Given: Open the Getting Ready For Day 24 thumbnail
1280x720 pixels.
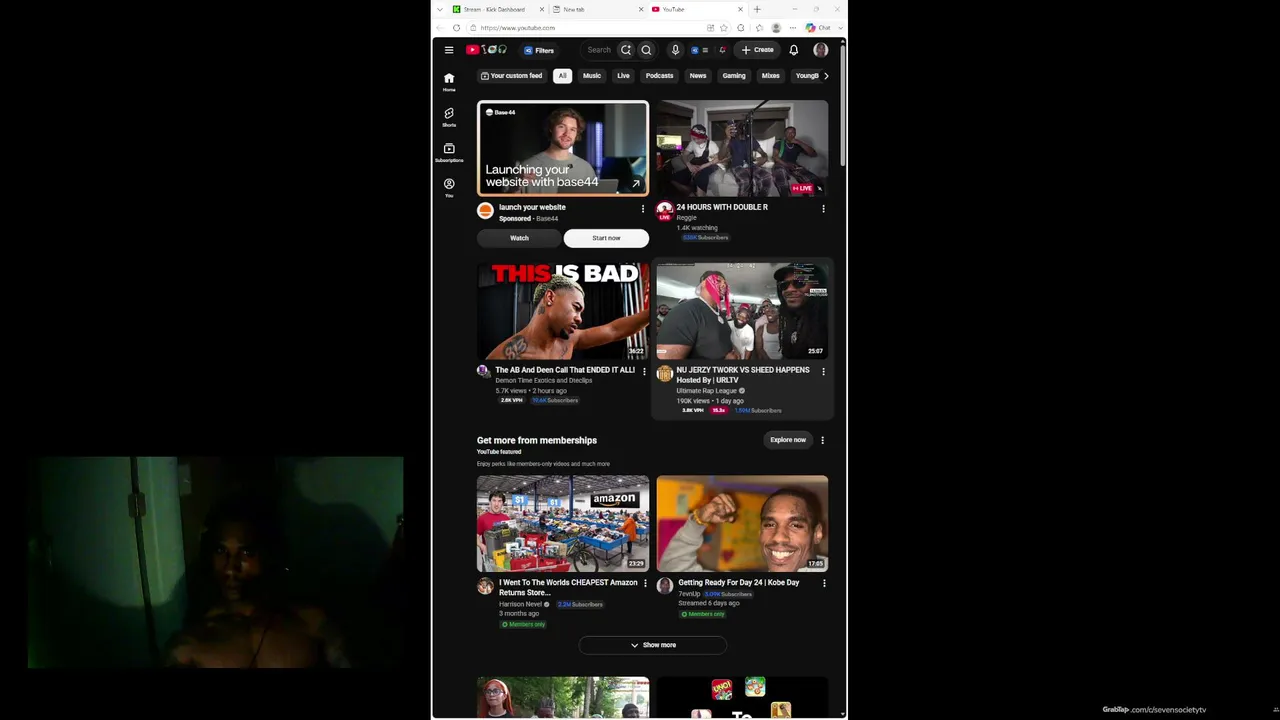Looking at the screenshot, I should pyautogui.click(x=742, y=523).
